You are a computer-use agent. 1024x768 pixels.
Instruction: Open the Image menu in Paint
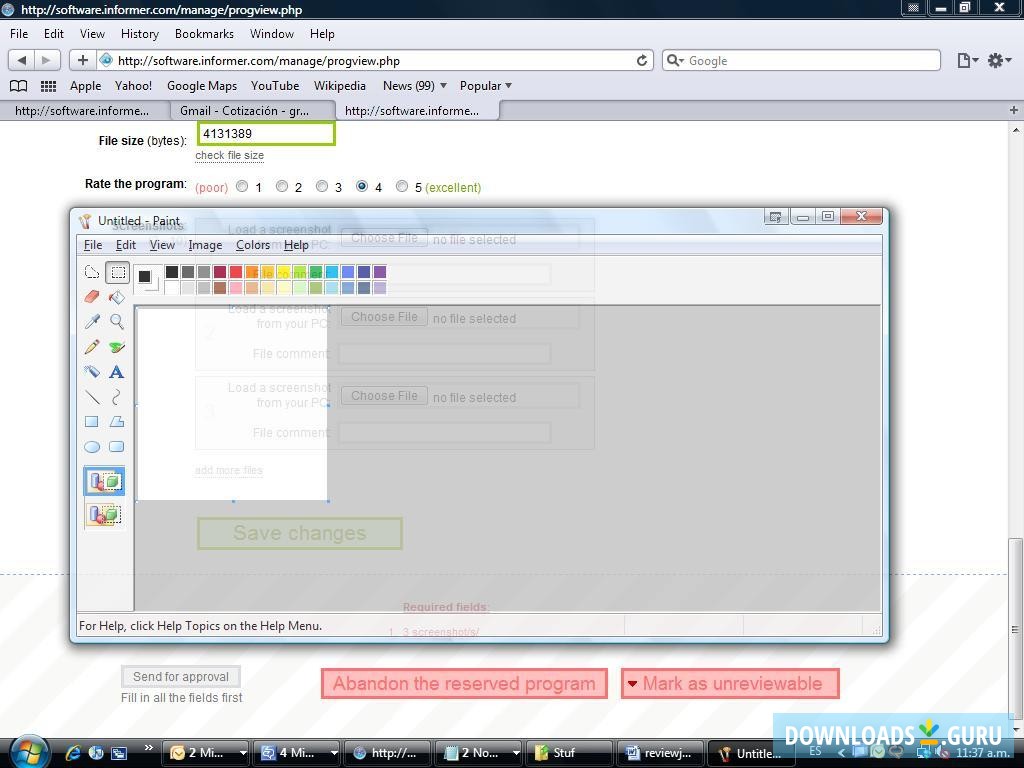(x=205, y=245)
